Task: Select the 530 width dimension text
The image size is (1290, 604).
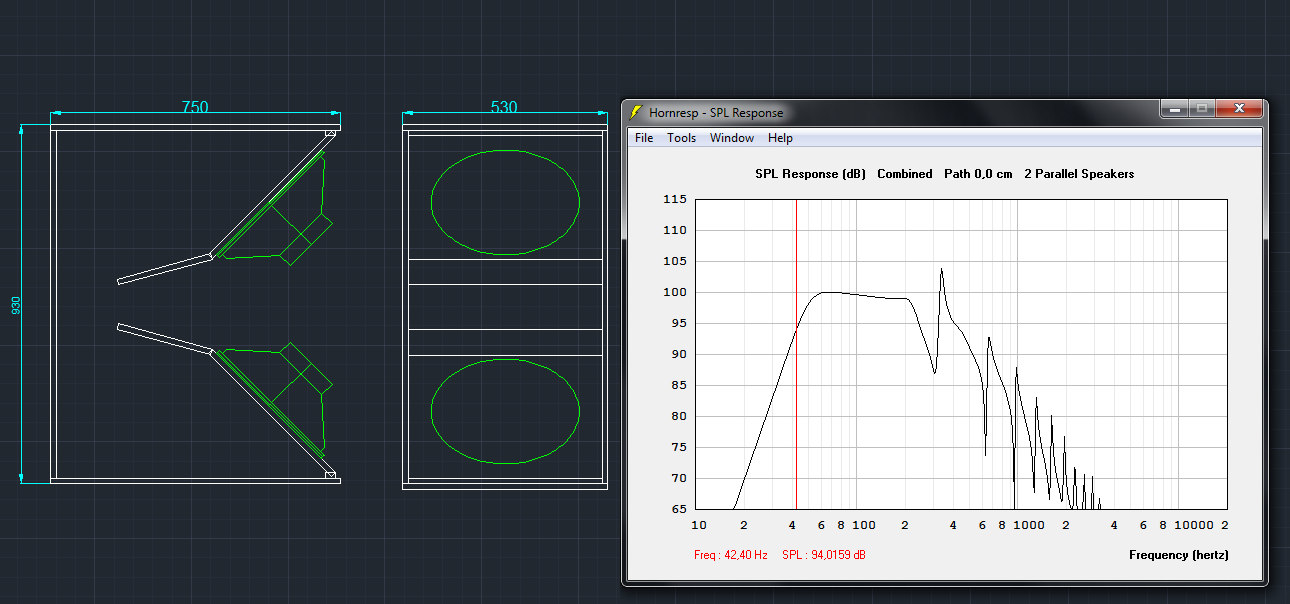Action: click(x=504, y=107)
